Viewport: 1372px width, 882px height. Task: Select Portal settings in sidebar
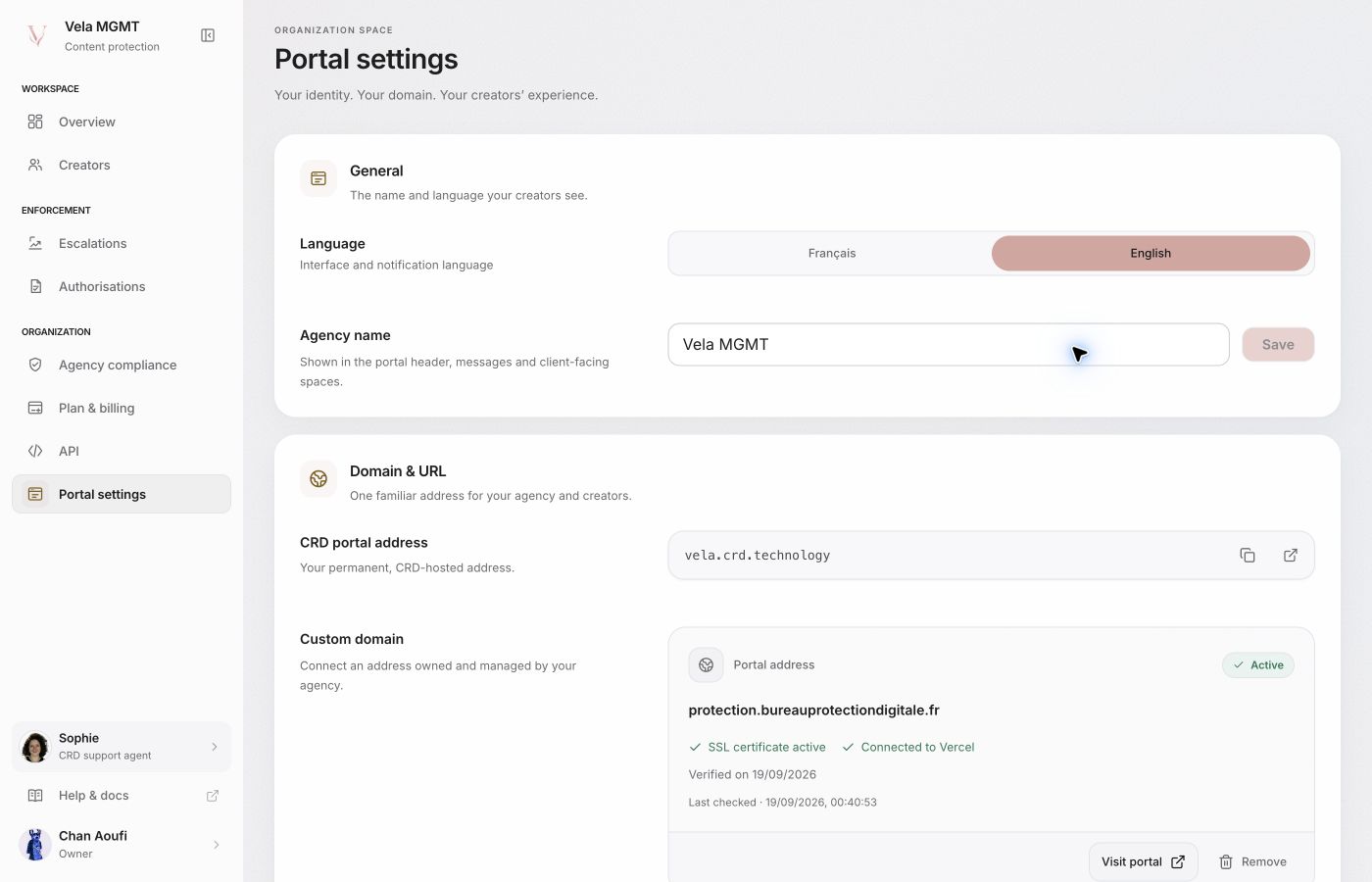pos(122,494)
